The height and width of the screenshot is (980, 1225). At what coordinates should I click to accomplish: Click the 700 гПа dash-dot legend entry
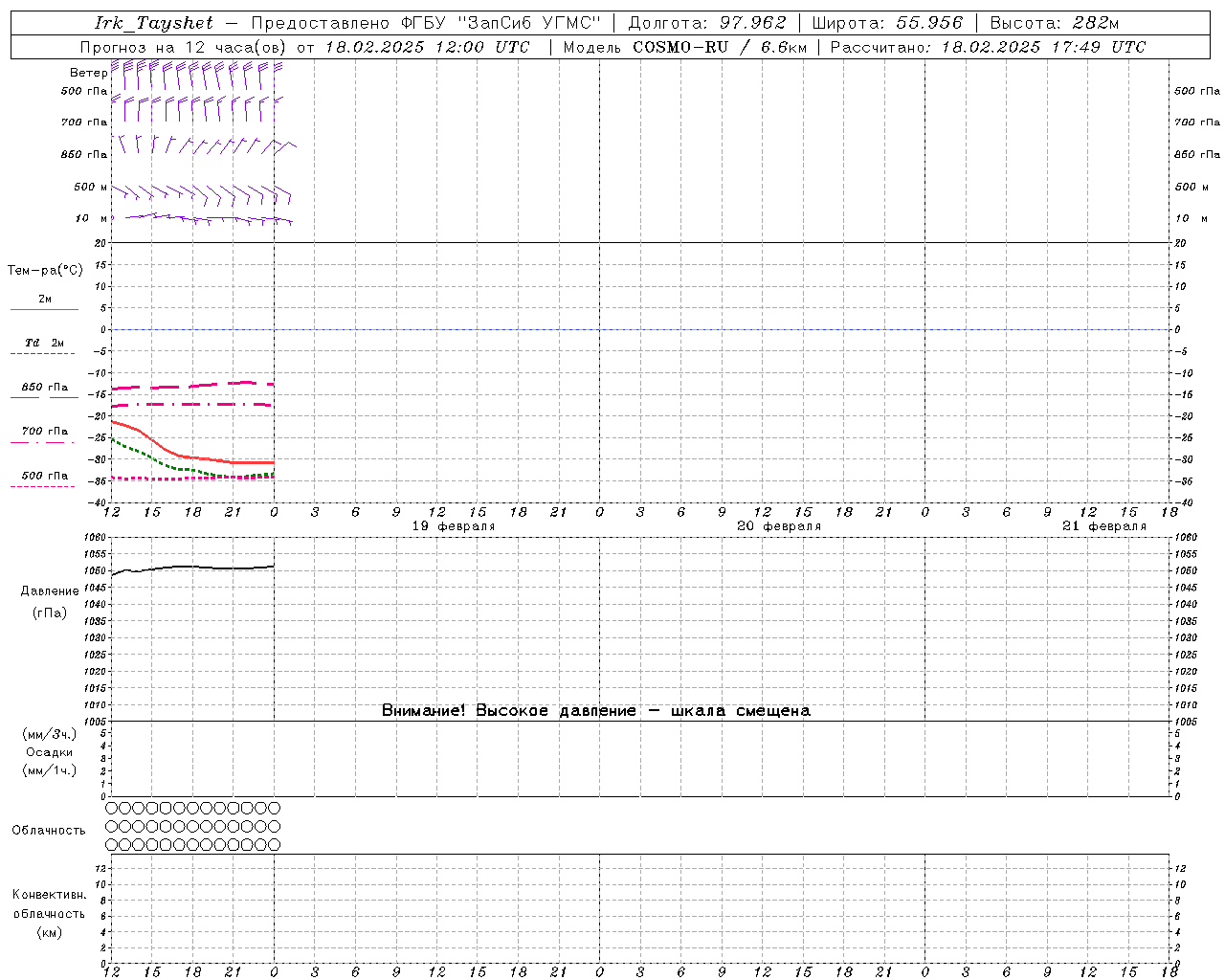[x=44, y=434]
